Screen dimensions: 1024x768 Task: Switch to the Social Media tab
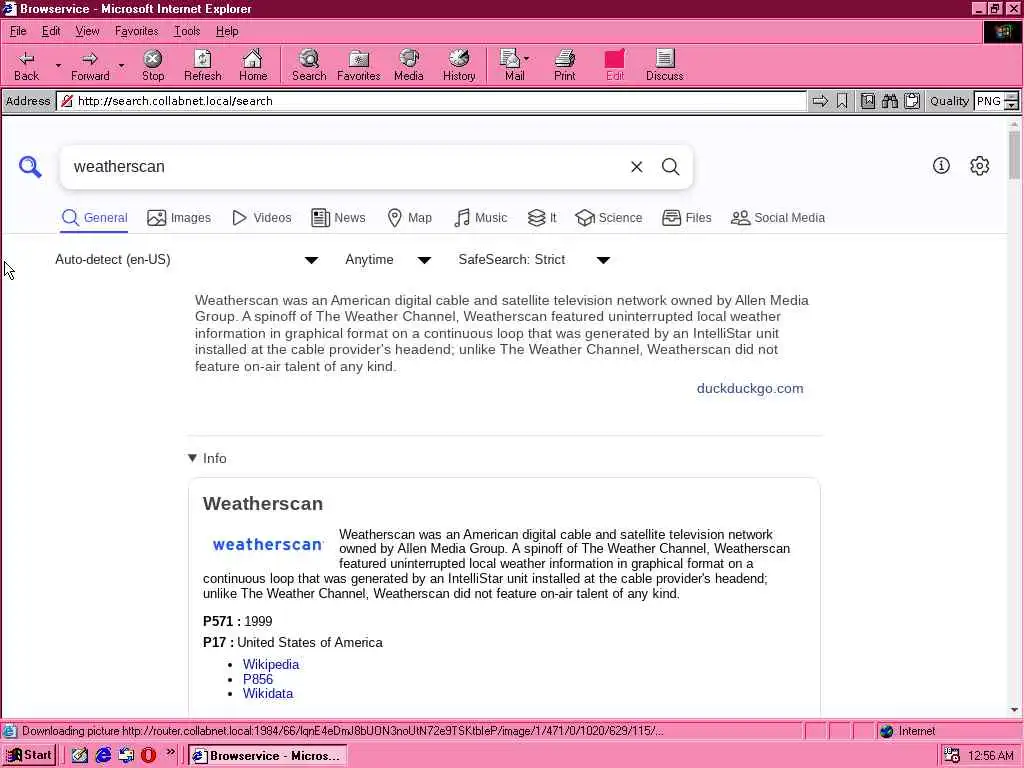(x=778, y=217)
